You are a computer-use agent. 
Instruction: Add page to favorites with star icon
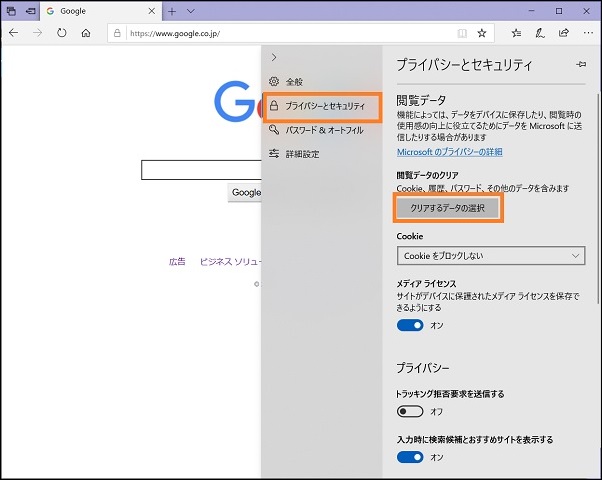tap(482, 32)
